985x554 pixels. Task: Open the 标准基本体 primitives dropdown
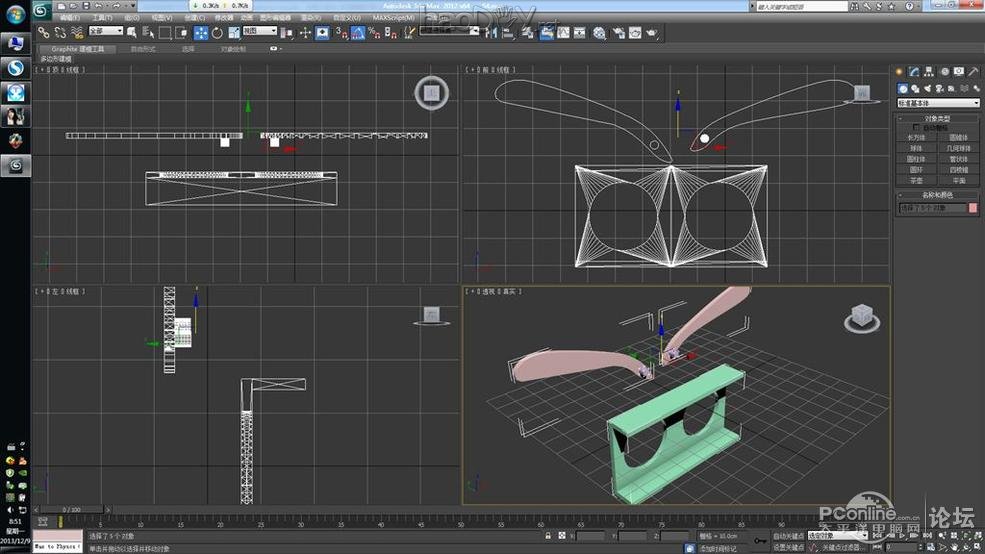tap(938, 103)
